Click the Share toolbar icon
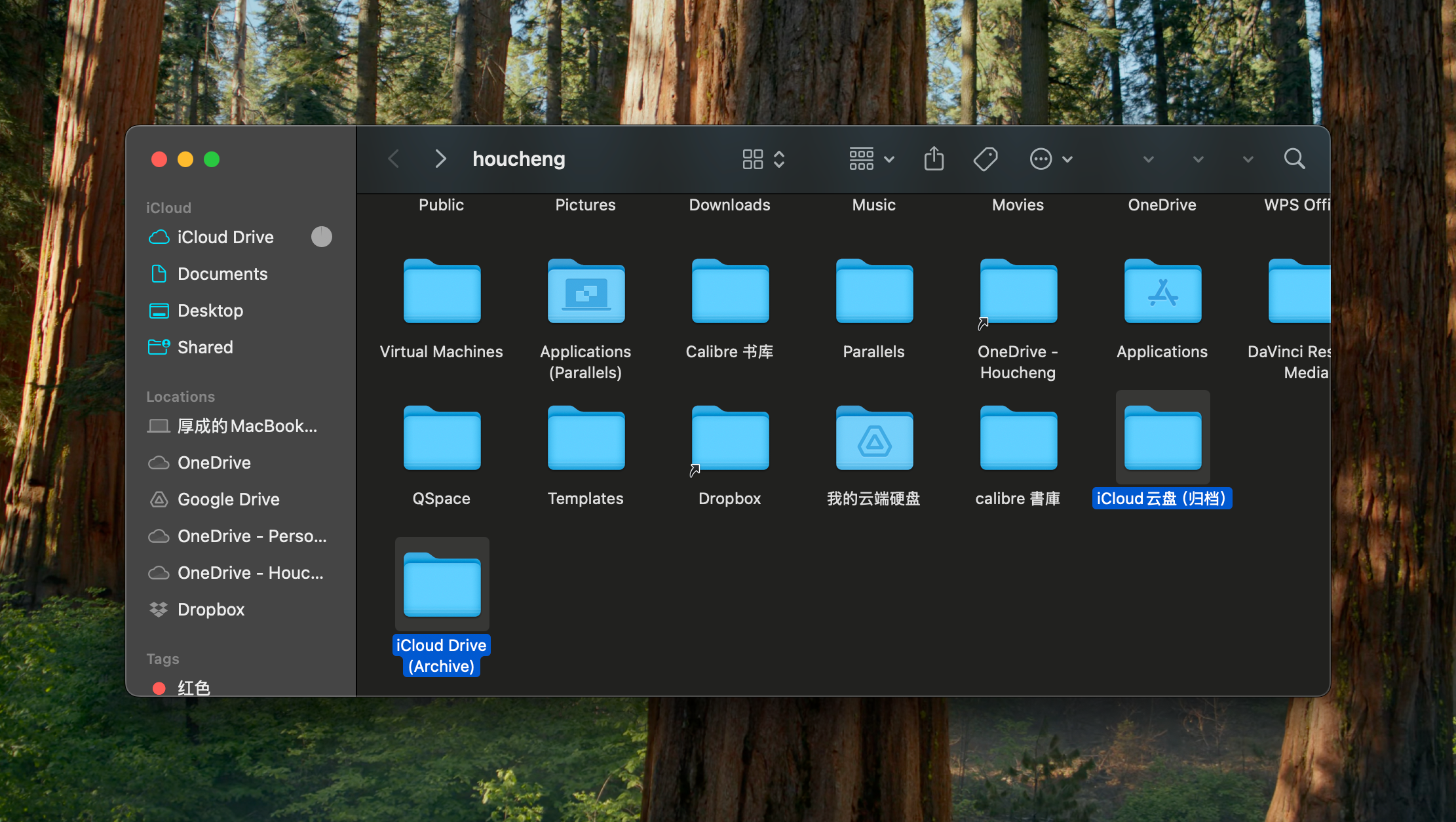The width and height of the screenshot is (1456, 822). (934, 159)
